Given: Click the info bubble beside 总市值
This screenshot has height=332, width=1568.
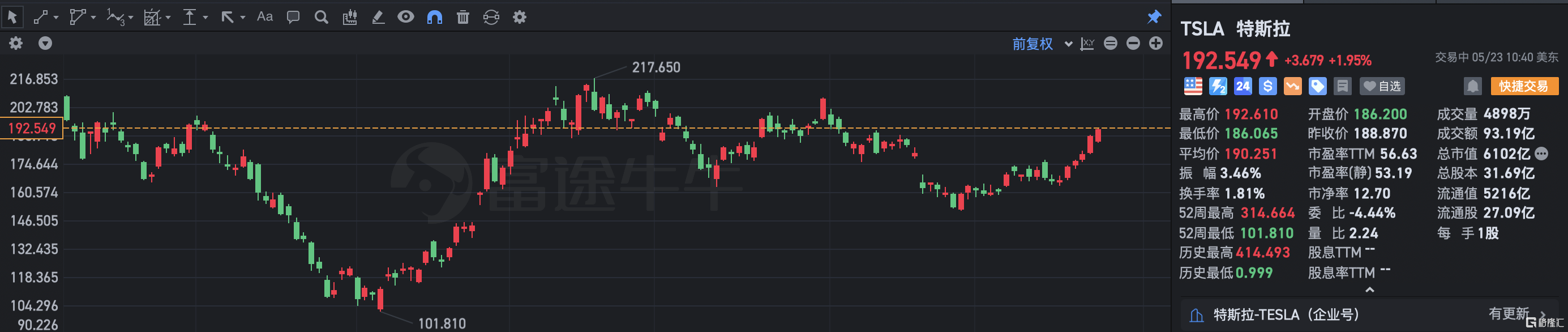Looking at the screenshot, I should 1541,154.
